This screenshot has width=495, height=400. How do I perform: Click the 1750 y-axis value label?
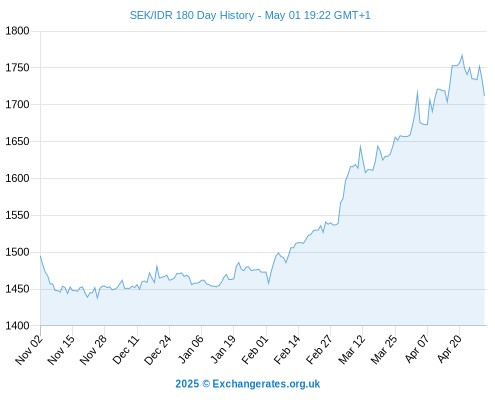tap(17, 68)
